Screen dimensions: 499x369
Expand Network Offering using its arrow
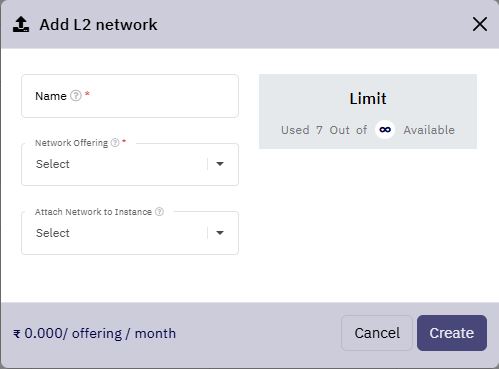[220, 164]
